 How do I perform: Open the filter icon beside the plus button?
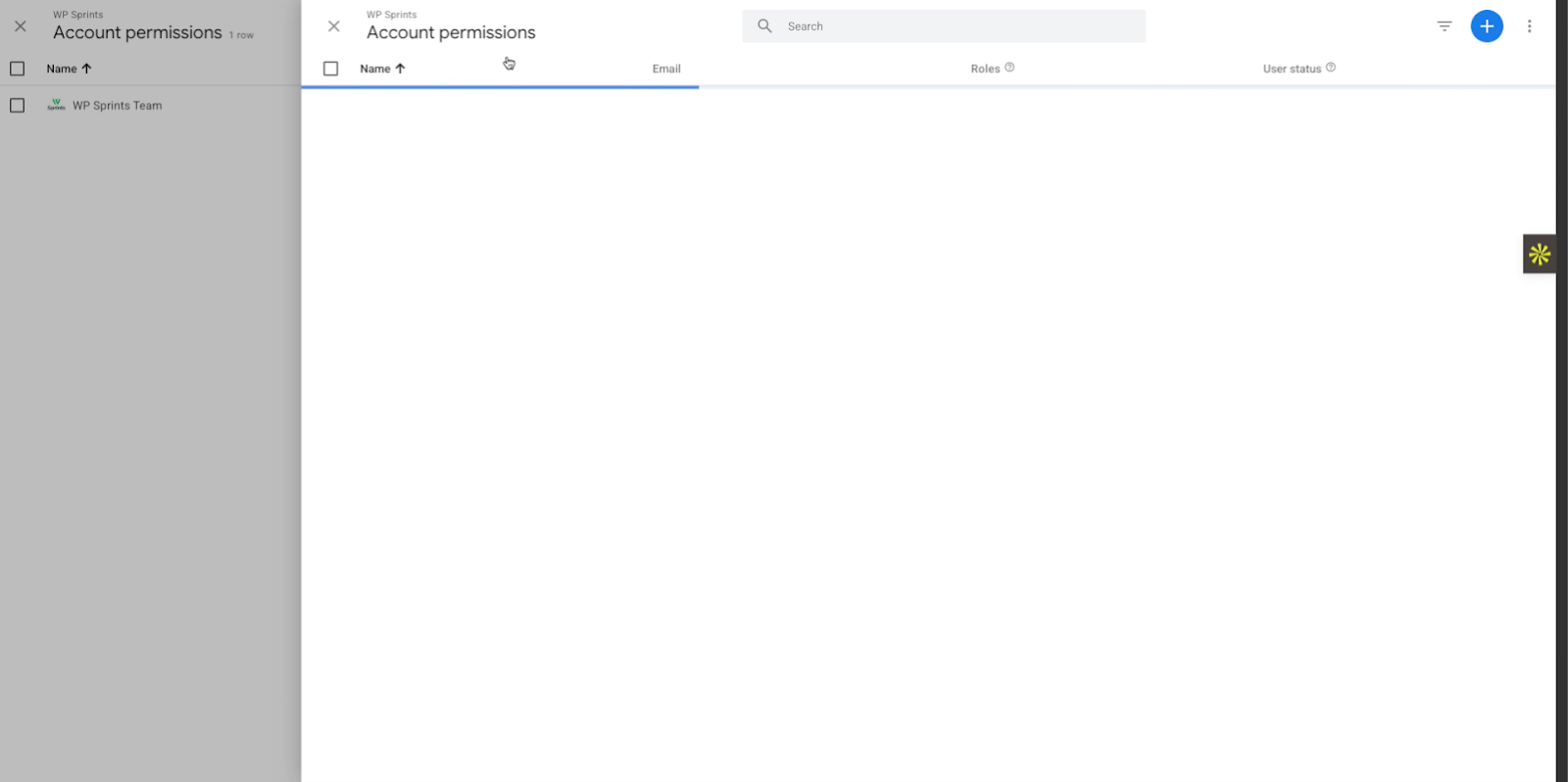[1444, 26]
